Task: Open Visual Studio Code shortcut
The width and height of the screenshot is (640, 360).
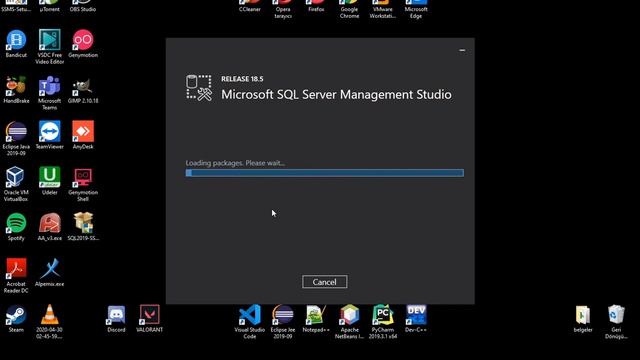Action: tap(249, 315)
